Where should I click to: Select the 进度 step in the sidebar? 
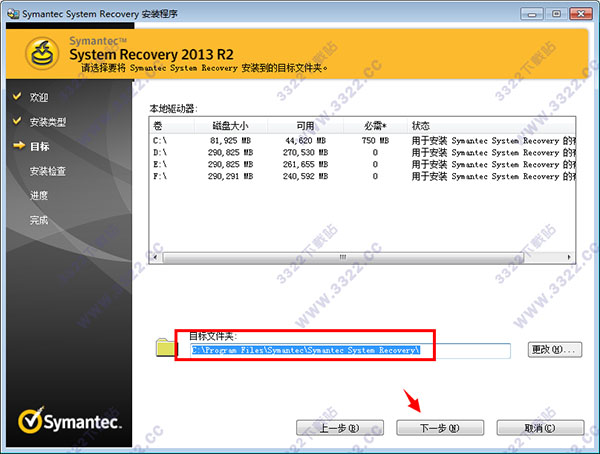point(39,196)
